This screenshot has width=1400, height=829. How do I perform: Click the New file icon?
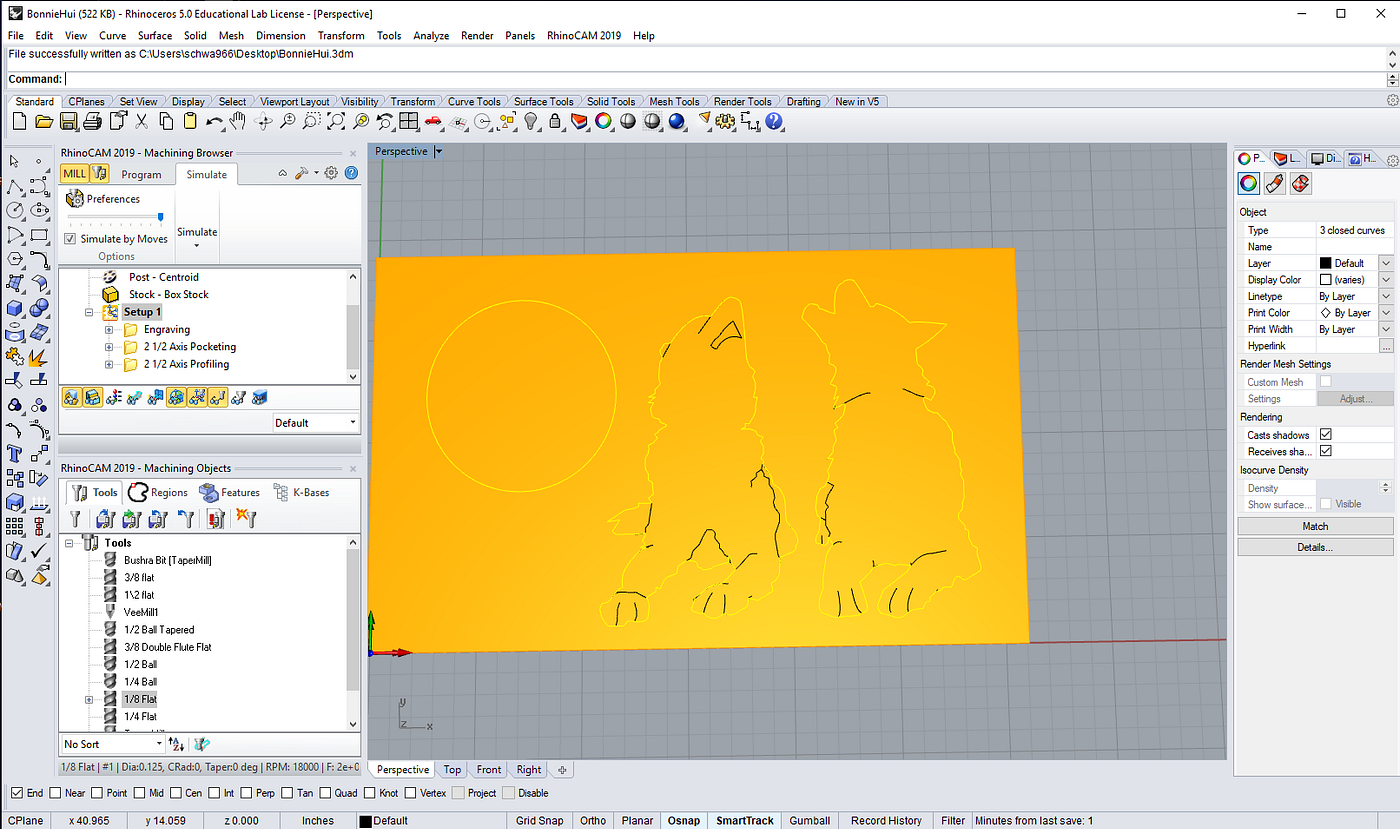pos(19,121)
